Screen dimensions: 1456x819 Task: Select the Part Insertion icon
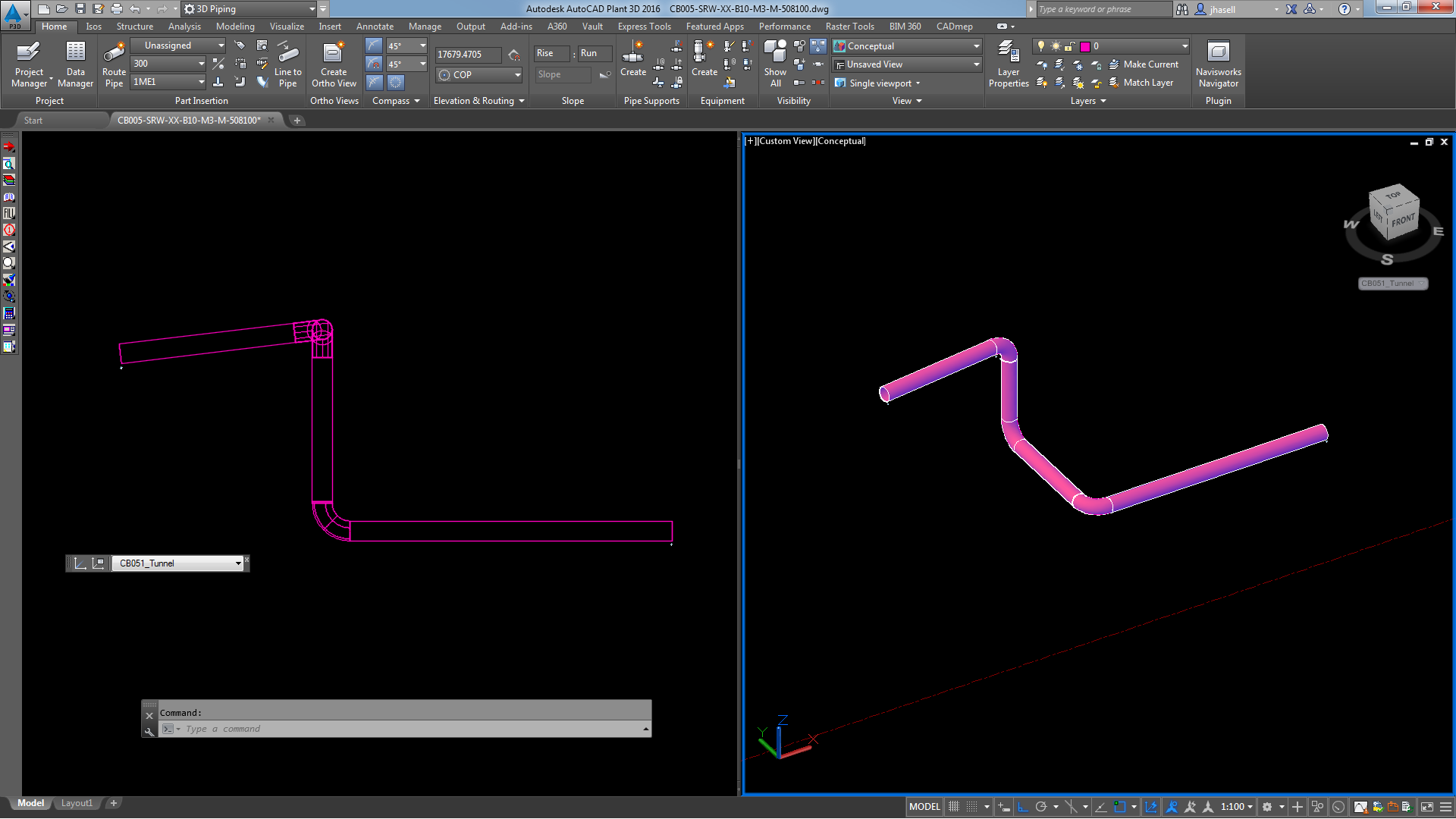click(200, 100)
